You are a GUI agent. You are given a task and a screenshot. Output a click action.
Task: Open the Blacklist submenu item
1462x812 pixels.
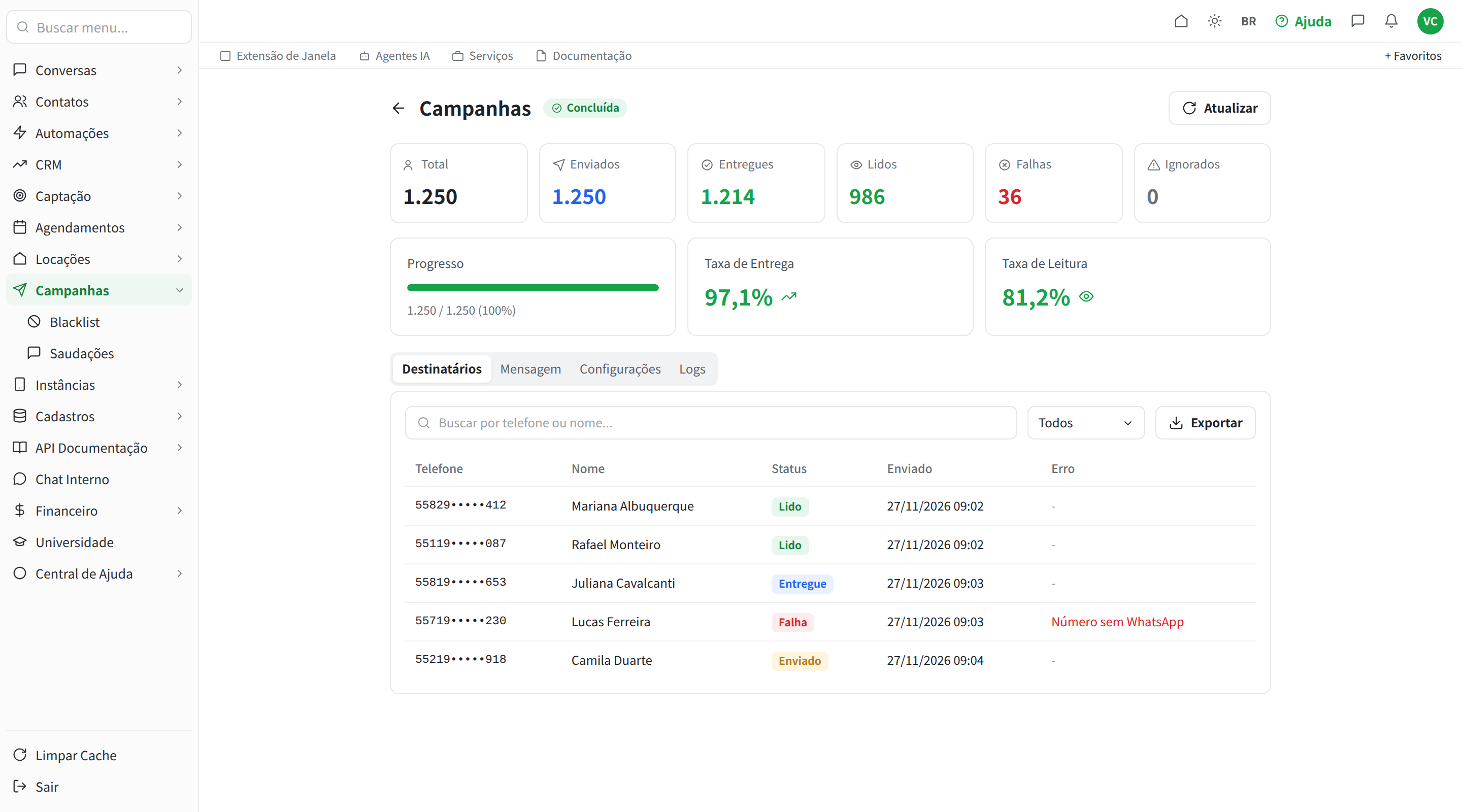click(x=99, y=322)
